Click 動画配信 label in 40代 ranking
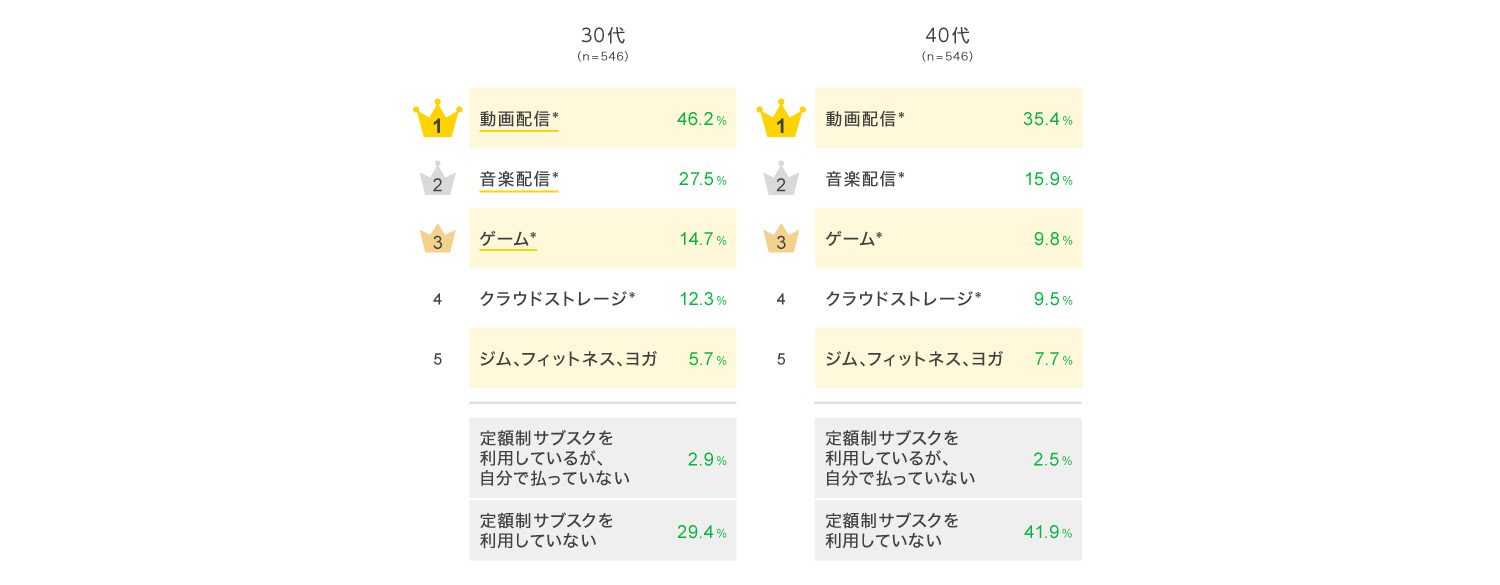This screenshot has height=585, width=1500. (x=864, y=119)
